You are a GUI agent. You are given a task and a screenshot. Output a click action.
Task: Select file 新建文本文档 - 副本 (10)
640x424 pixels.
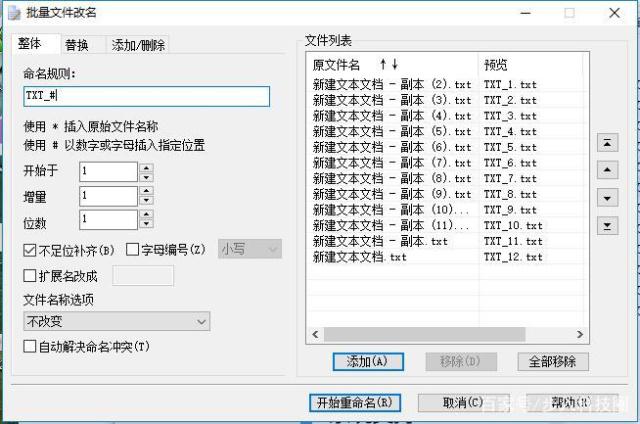391,210
